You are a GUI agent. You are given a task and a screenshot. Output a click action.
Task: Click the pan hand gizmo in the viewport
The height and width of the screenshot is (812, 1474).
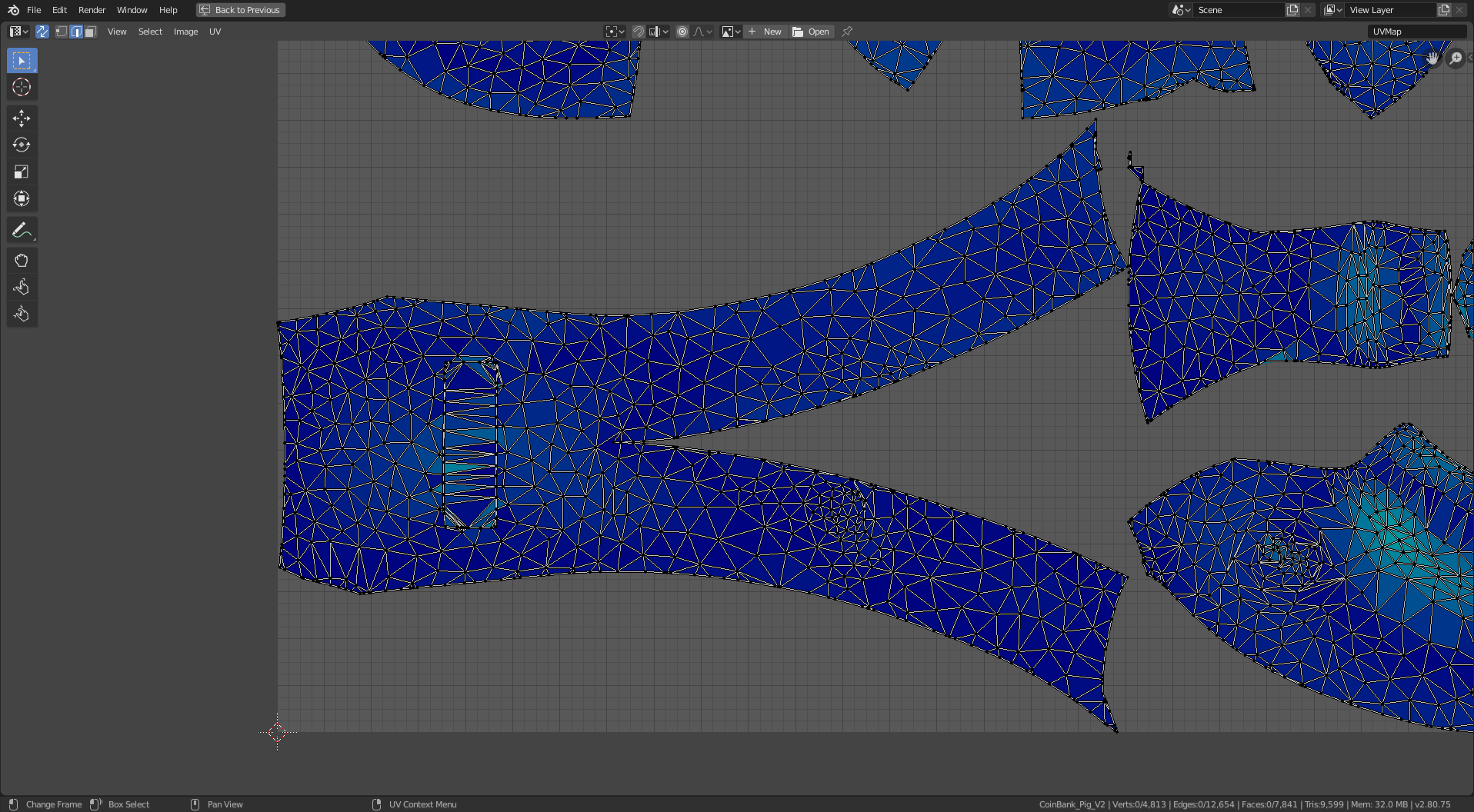pyautogui.click(x=1432, y=58)
